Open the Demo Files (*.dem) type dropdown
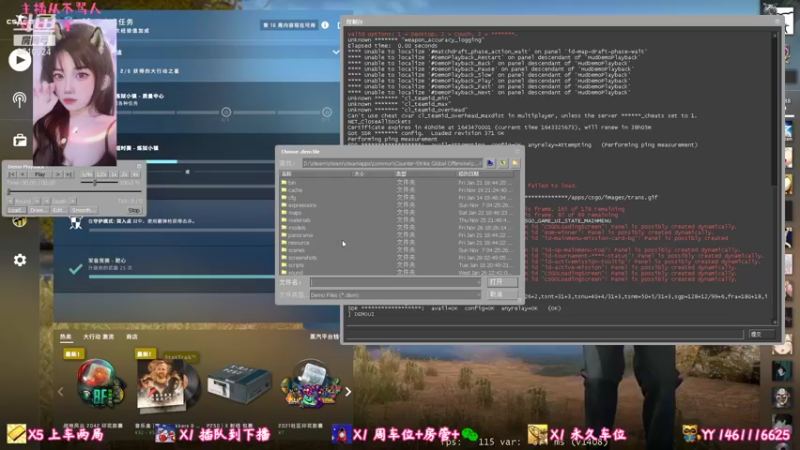Screen dimensions: 800x450 395,295
